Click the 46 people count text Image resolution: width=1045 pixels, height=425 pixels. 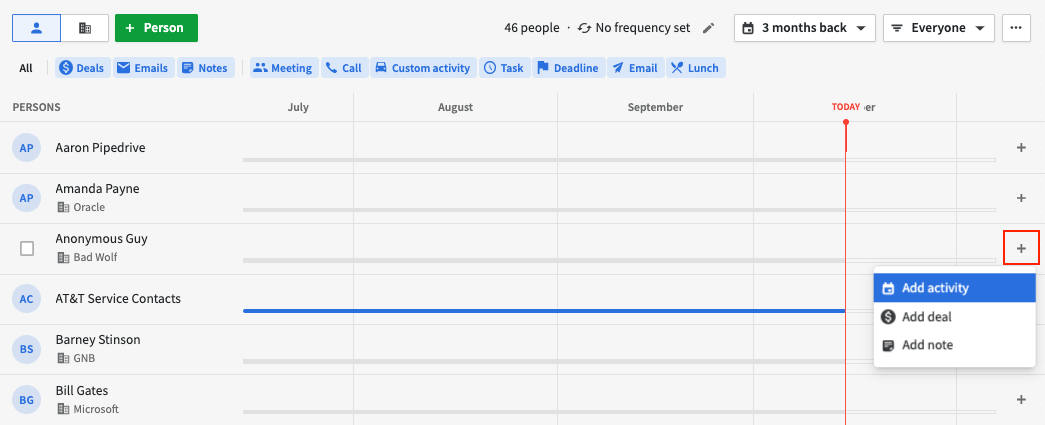tap(532, 28)
